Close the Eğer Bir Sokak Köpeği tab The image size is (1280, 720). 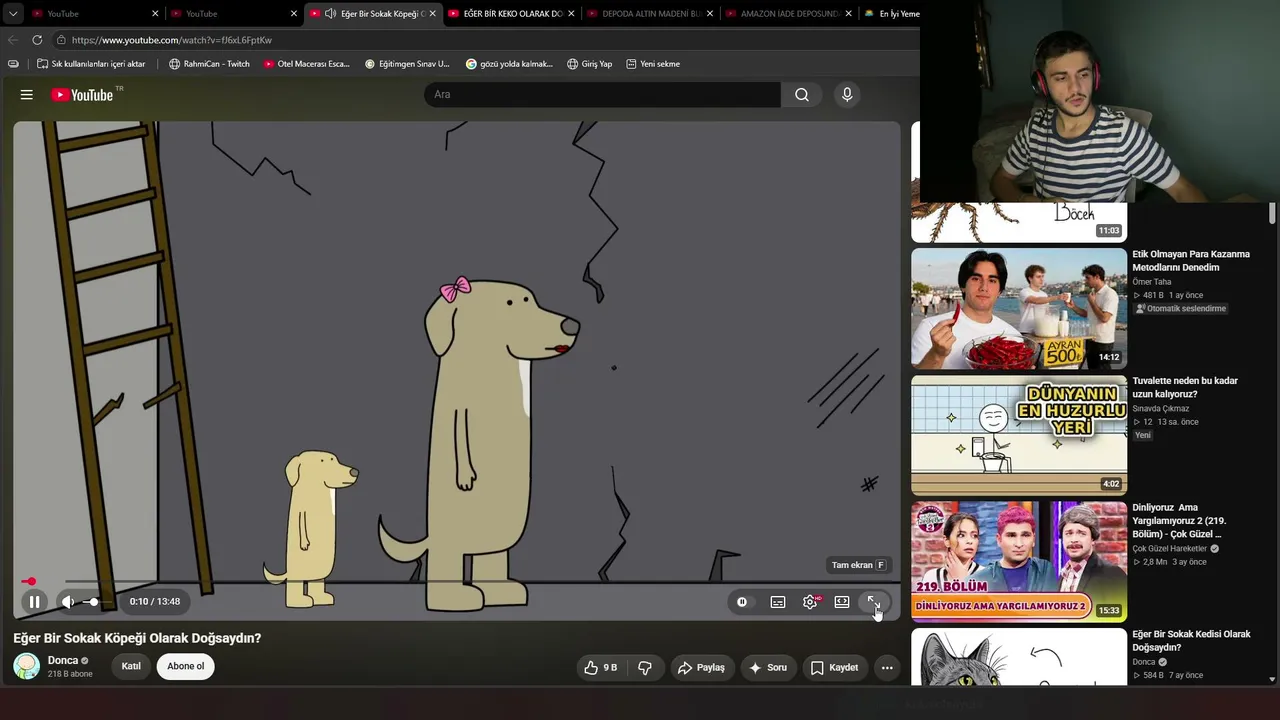pyautogui.click(x=433, y=14)
